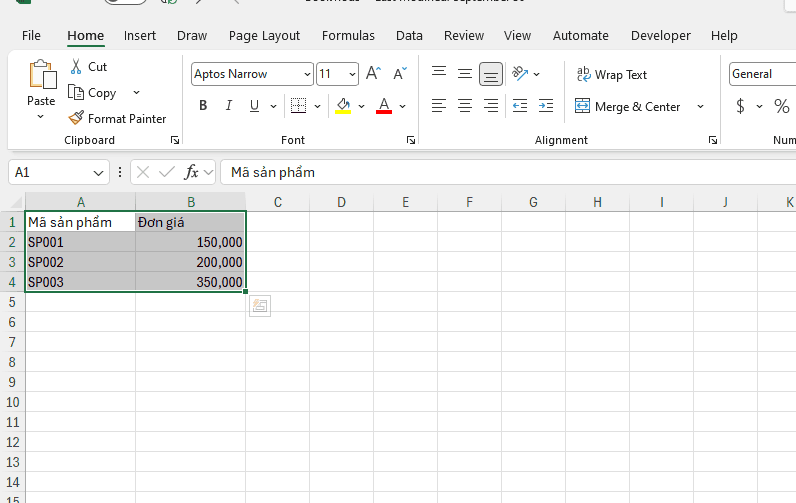The image size is (796, 503).
Task: Toggle bottom align
Action: pos(490,74)
